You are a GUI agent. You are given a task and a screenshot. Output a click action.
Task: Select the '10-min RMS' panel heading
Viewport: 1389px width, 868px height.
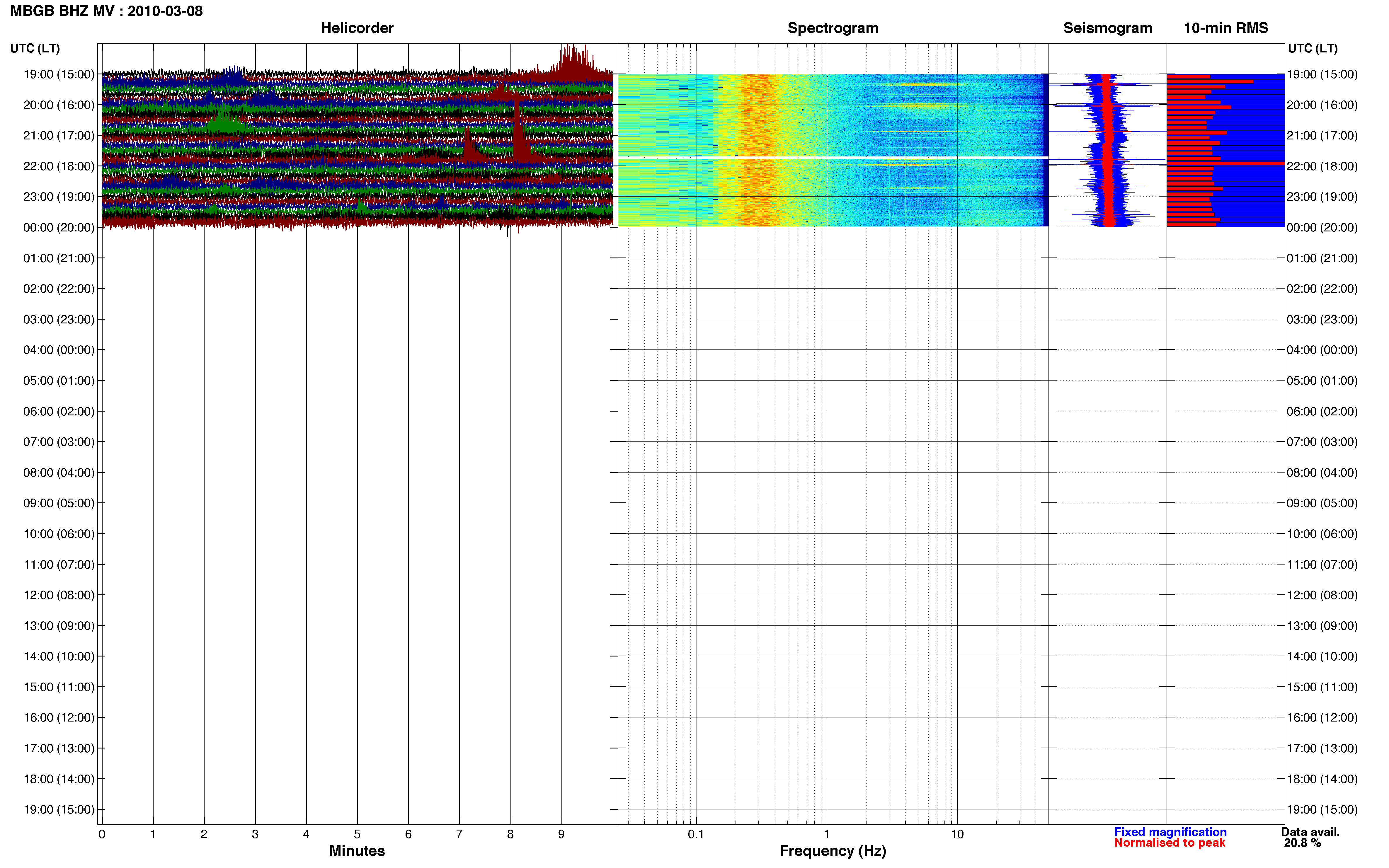point(1225,28)
